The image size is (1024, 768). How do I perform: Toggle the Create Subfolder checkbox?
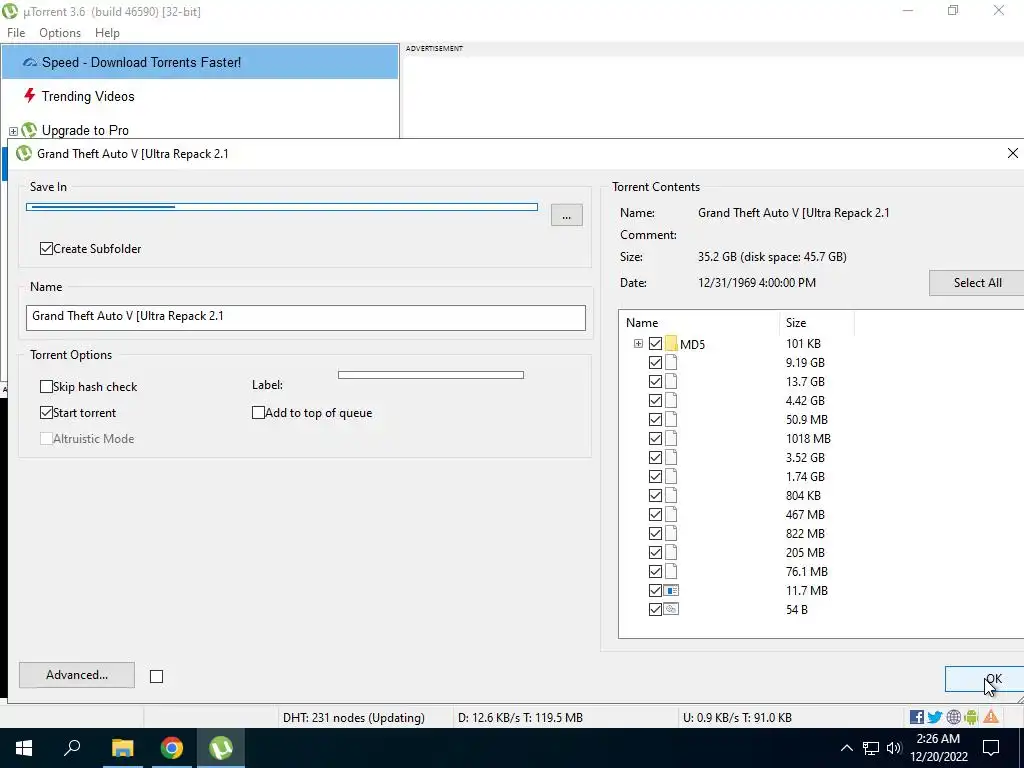click(46, 248)
